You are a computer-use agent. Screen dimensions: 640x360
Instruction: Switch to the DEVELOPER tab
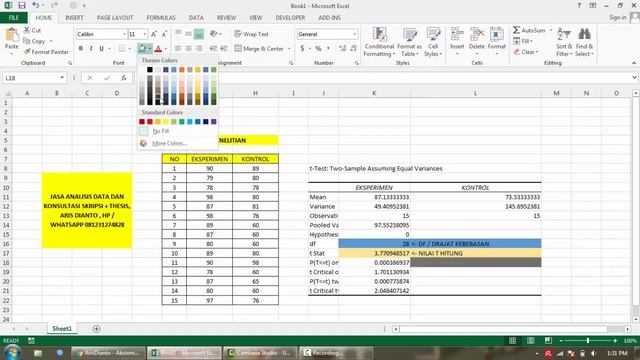290,18
